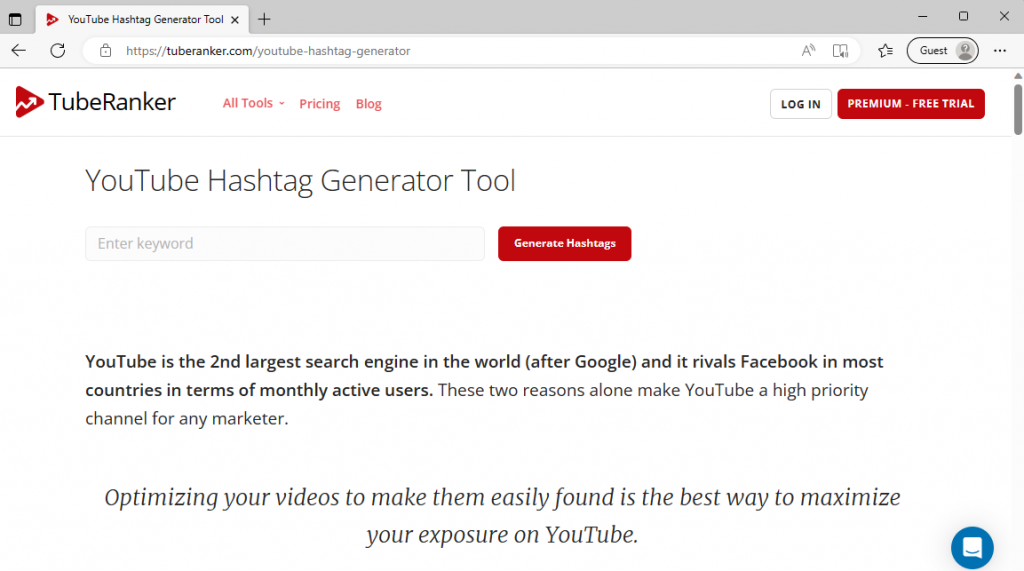Click the browser back arrow

(19, 51)
